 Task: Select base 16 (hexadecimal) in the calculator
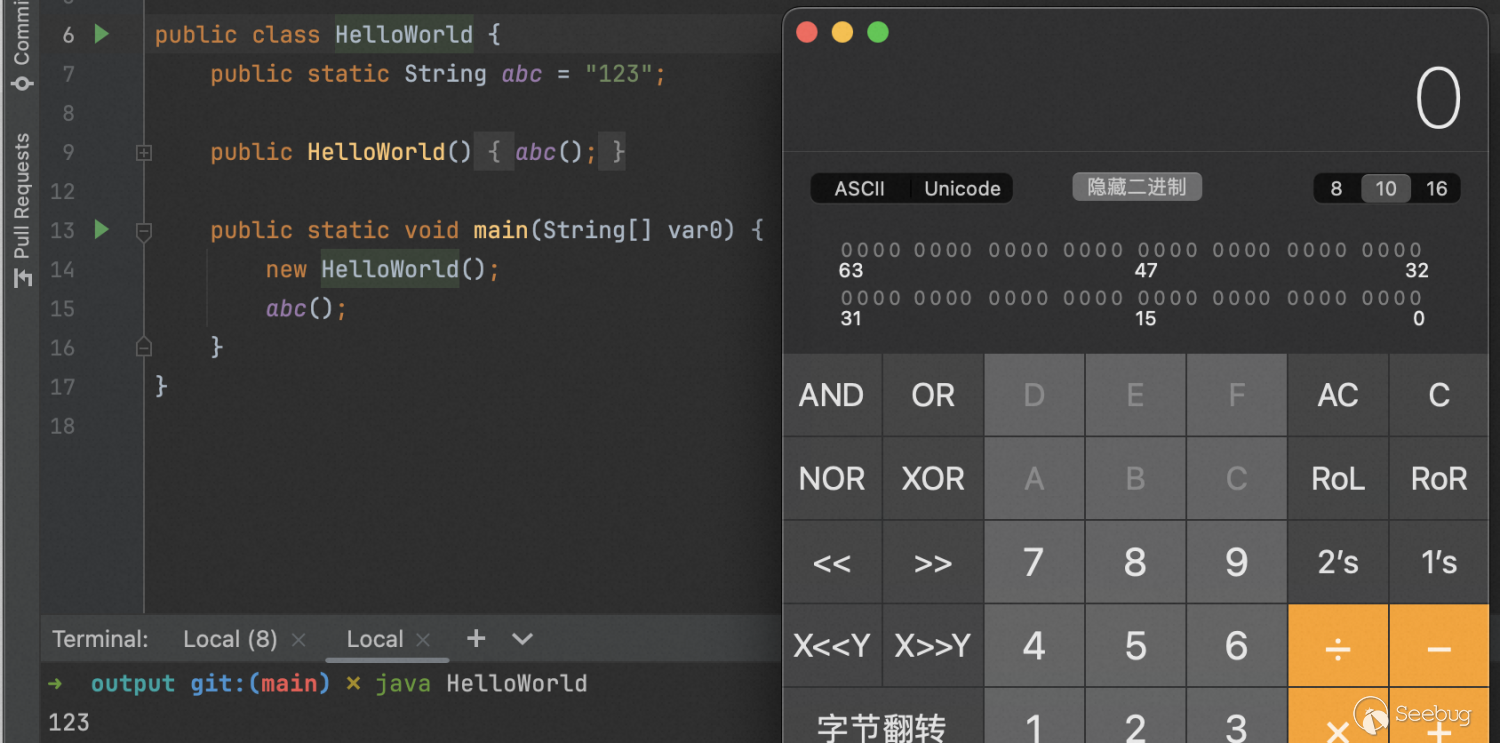[1437, 188]
